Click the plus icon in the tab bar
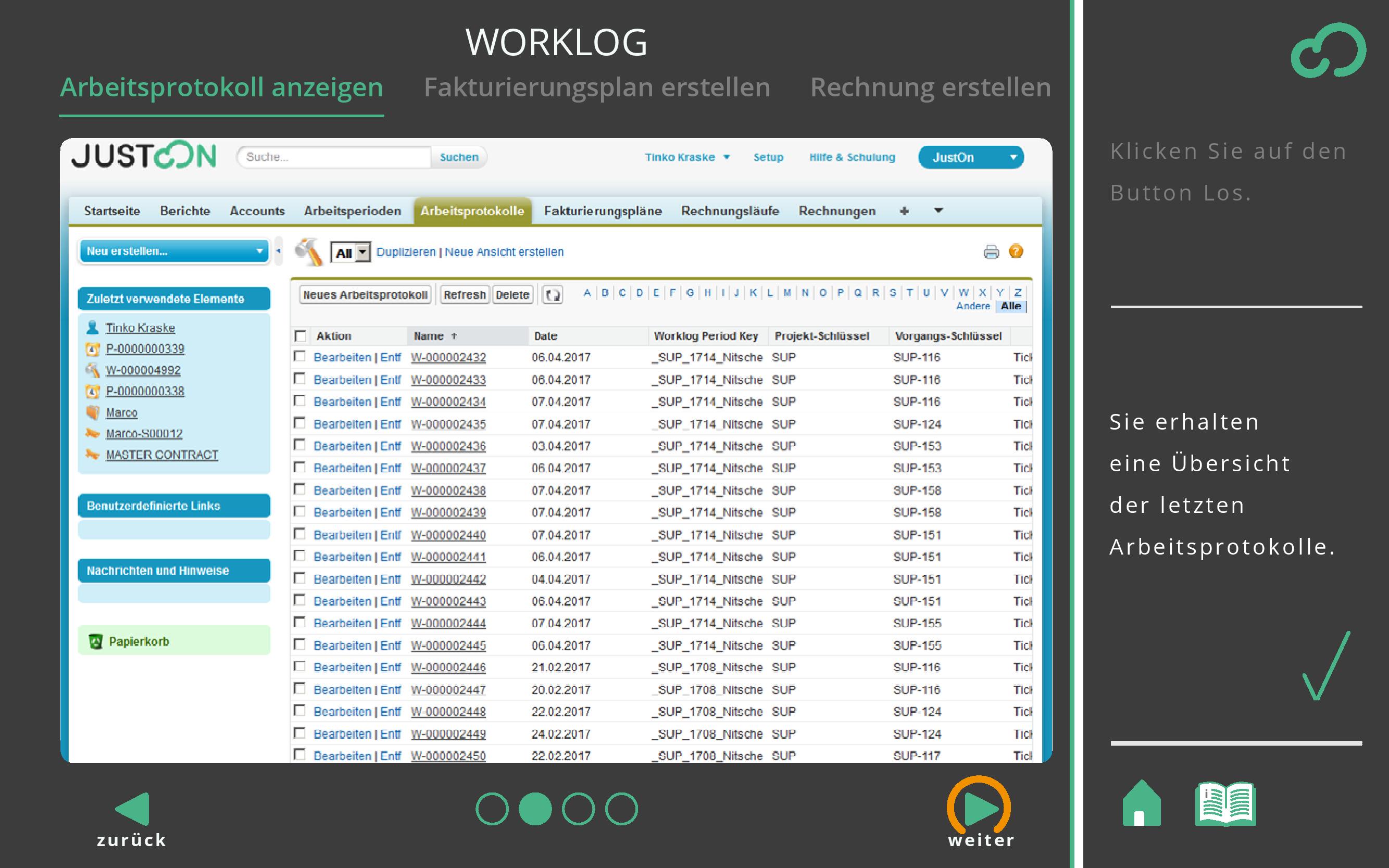Screen dimensions: 1389x868 click(x=904, y=211)
